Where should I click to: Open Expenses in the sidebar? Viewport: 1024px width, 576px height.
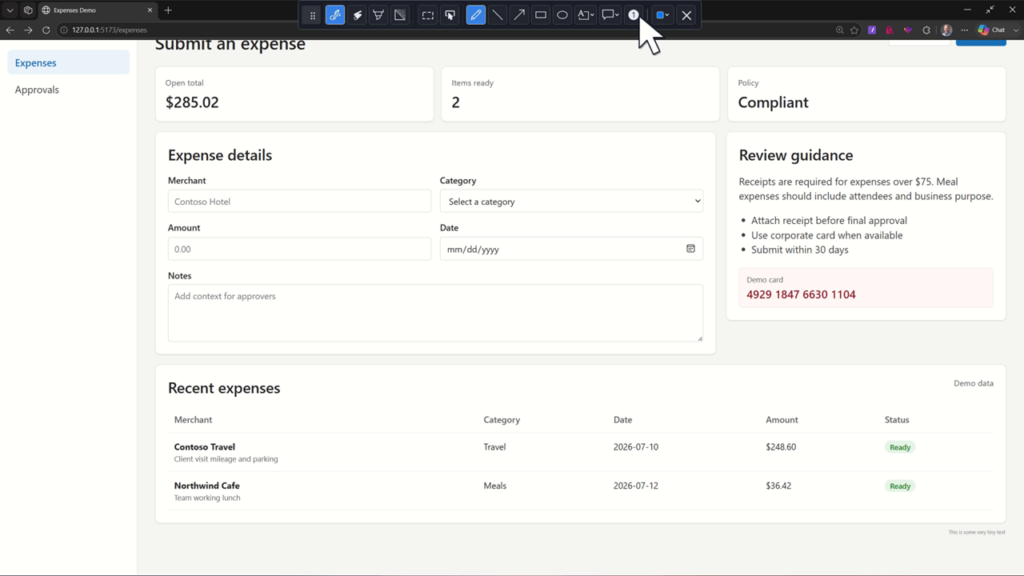pos(69,63)
